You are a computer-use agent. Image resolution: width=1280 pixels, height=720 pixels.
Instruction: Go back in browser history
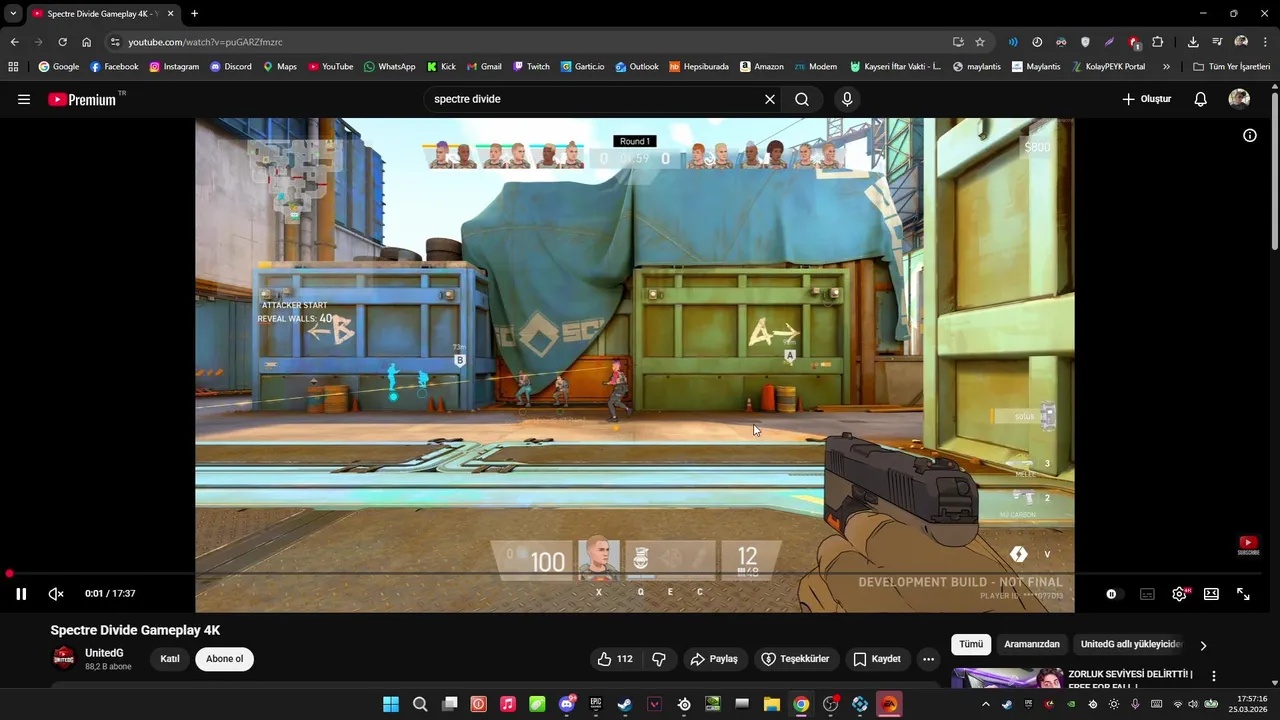tap(14, 42)
